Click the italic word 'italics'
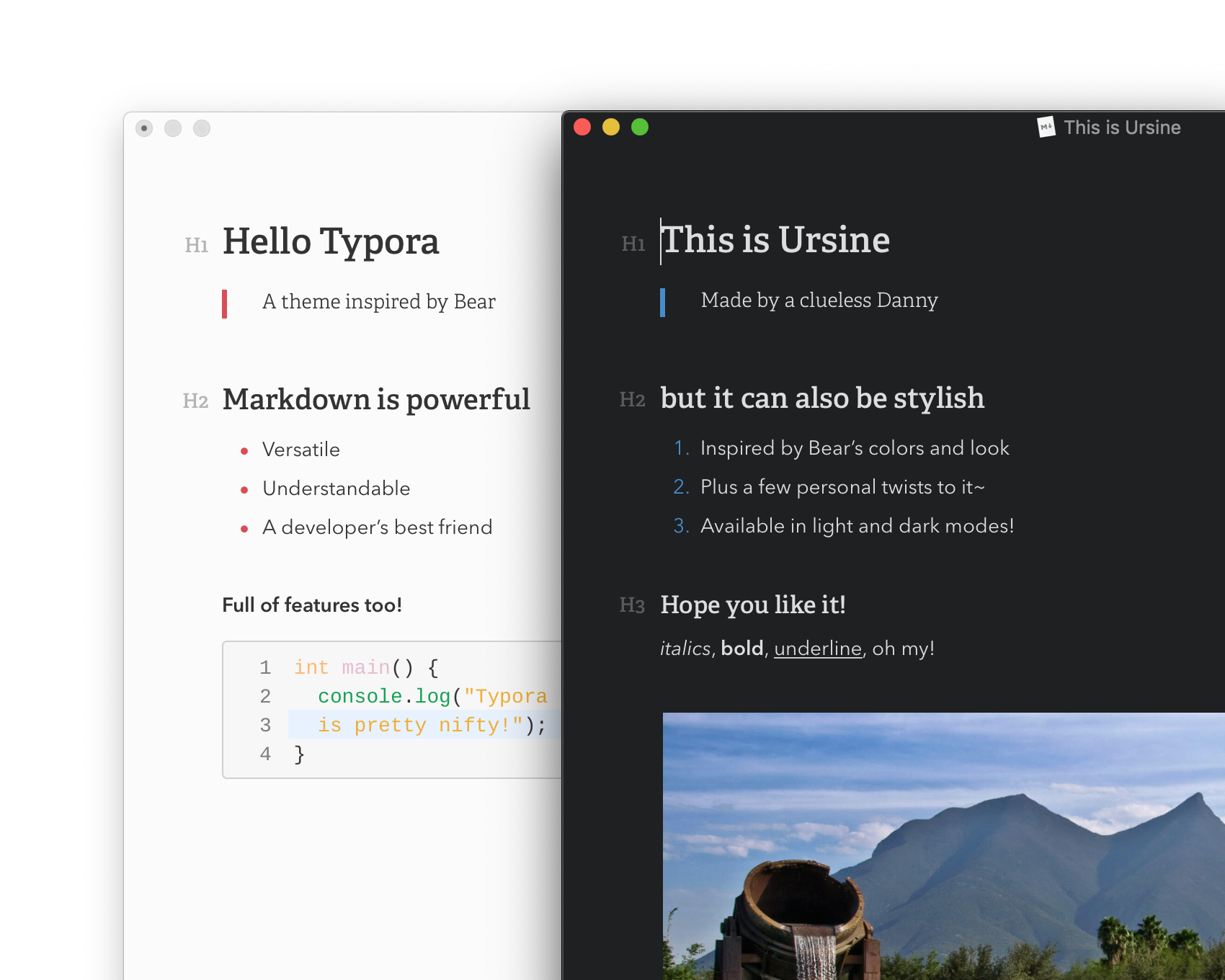 tap(685, 649)
